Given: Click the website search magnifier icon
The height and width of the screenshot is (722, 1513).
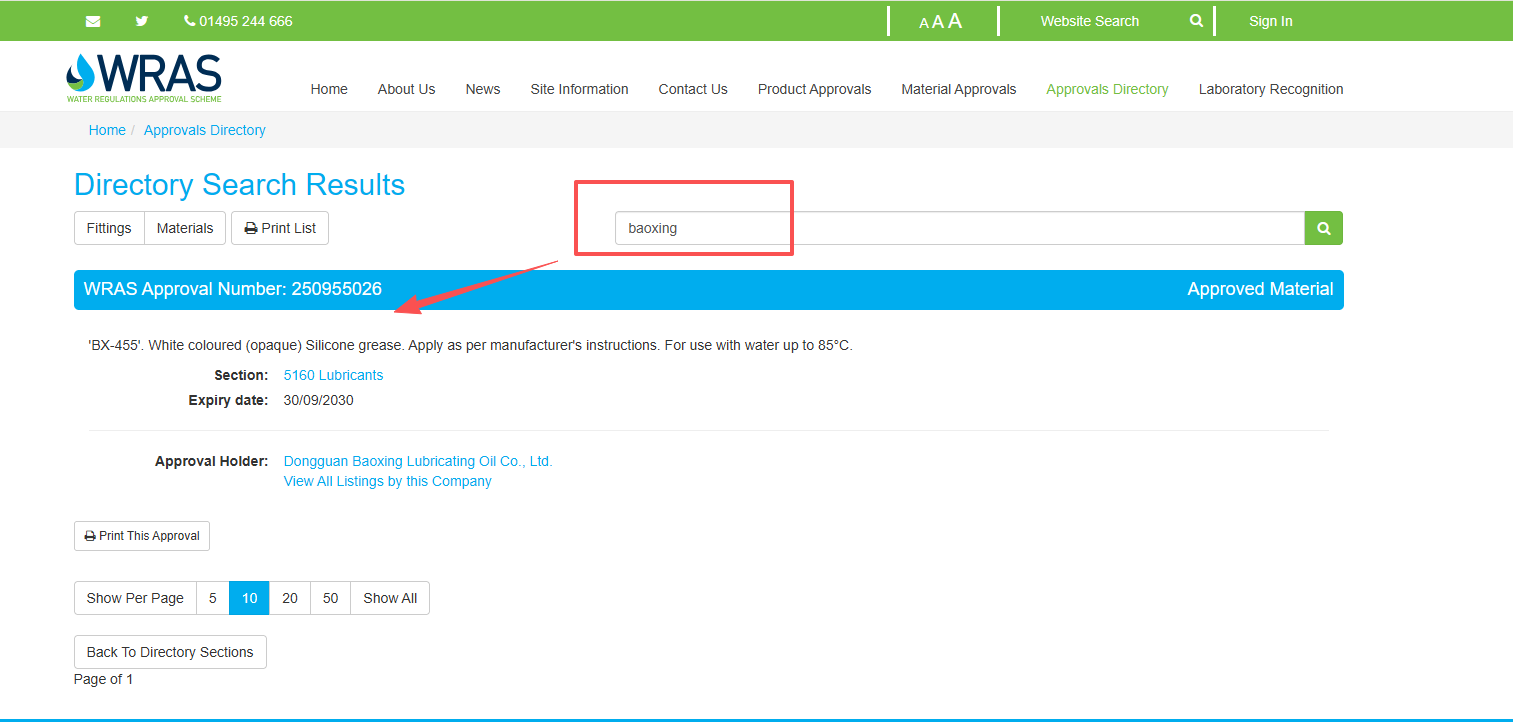Looking at the screenshot, I should pos(1196,21).
